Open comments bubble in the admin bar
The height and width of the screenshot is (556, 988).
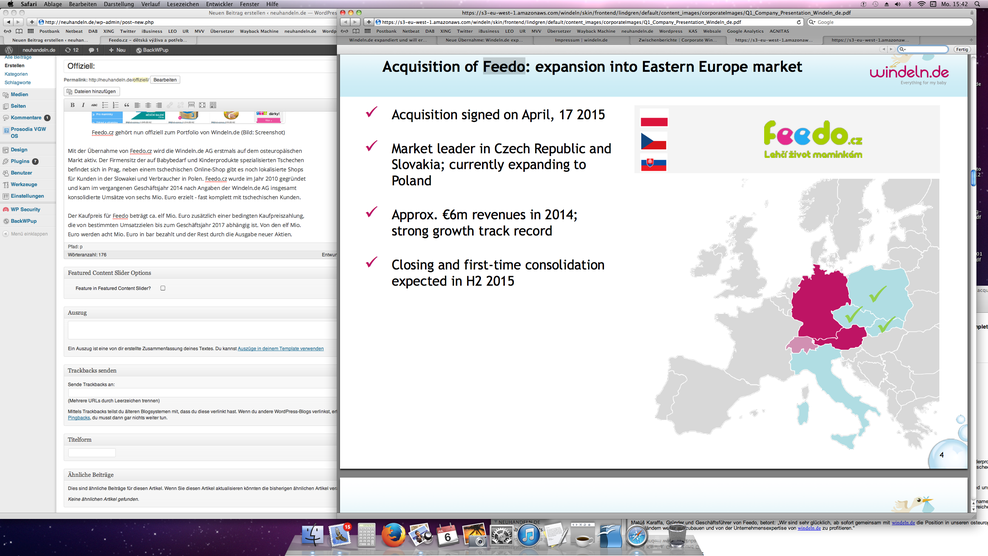point(93,50)
